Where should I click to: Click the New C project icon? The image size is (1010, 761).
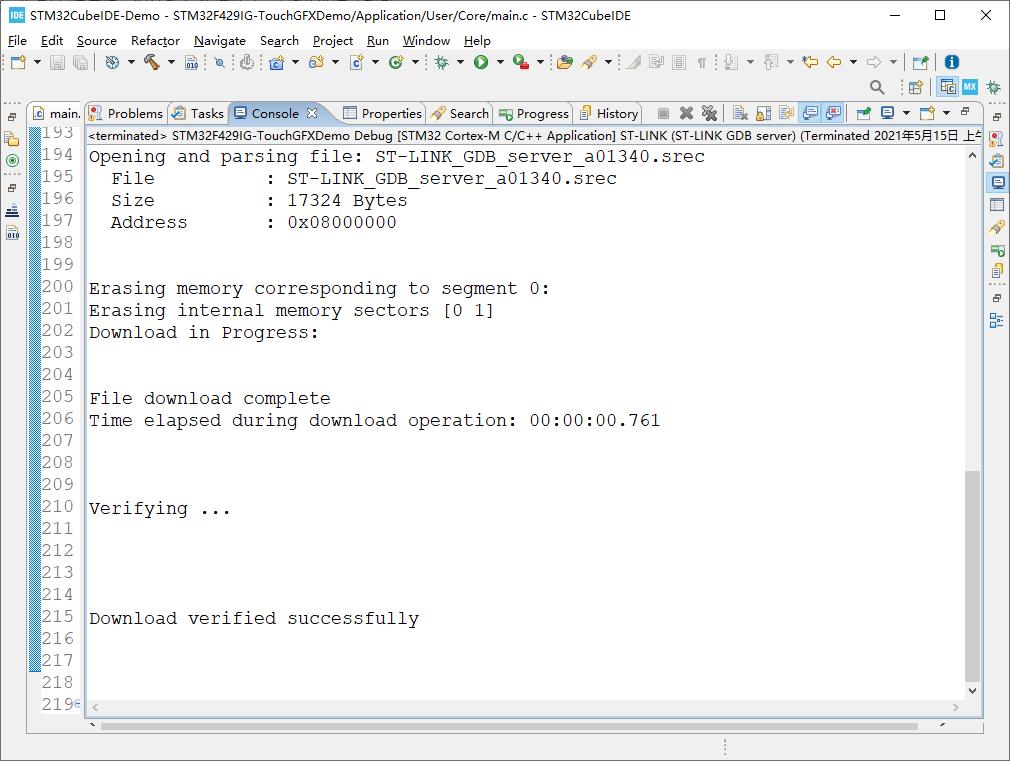276,62
